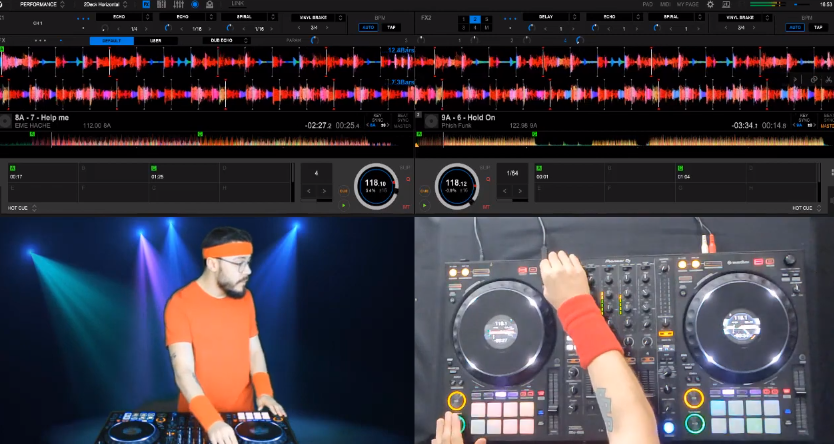The width and height of the screenshot is (834, 444).
Task: Click FX2 BPM AUTO button
Action: pyautogui.click(x=795, y=28)
